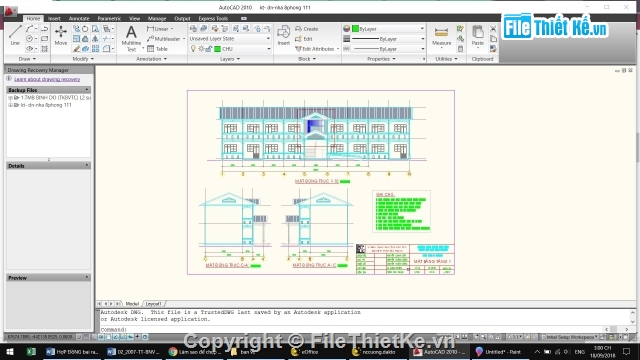Viewport: 640px width, 360px height.
Task: Click the green ByLayer color swatch
Action: click(x=355, y=29)
